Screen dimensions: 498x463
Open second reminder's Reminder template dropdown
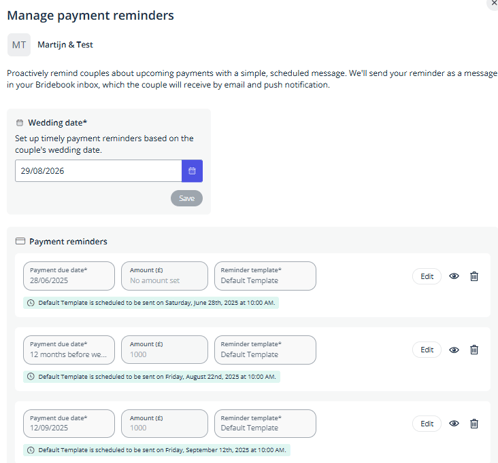pos(265,350)
